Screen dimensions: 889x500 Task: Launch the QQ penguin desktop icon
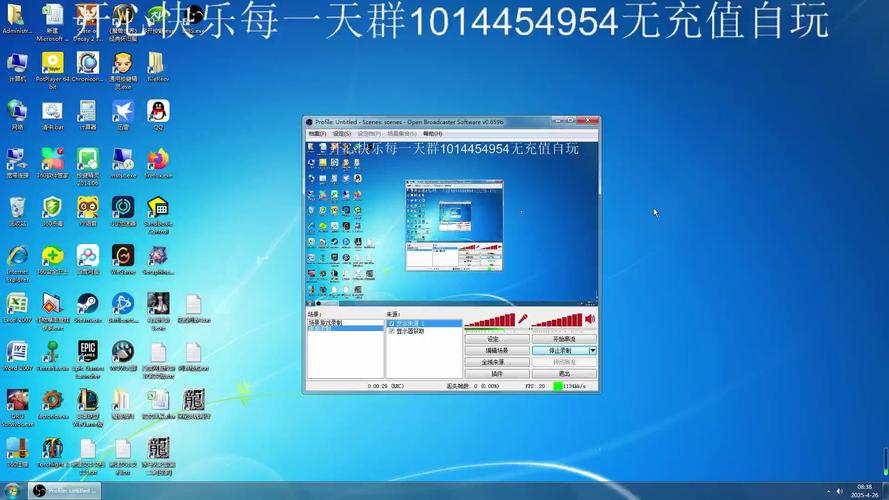point(158,110)
